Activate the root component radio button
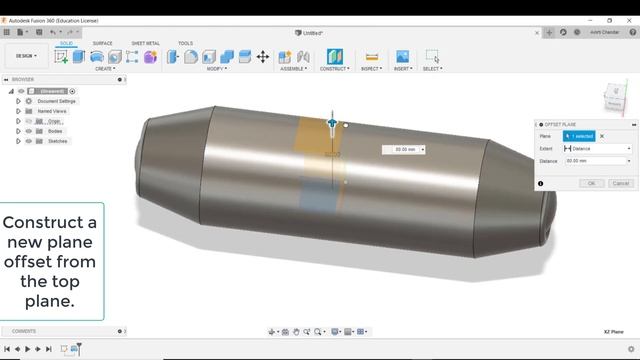The image size is (640, 360). (72, 91)
